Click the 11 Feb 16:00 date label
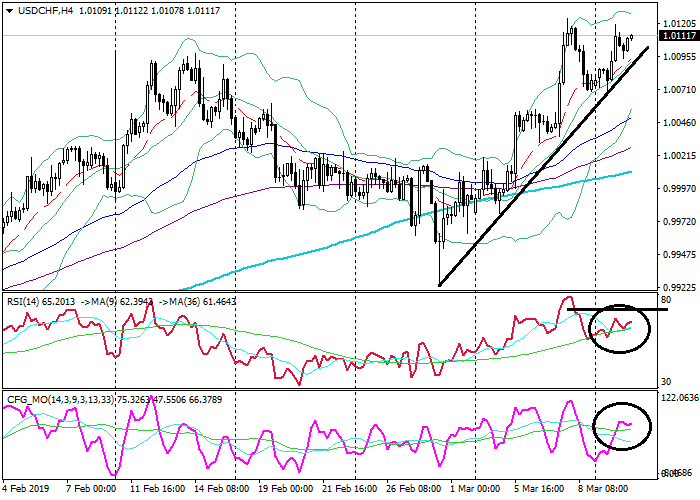 pyautogui.click(x=155, y=490)
